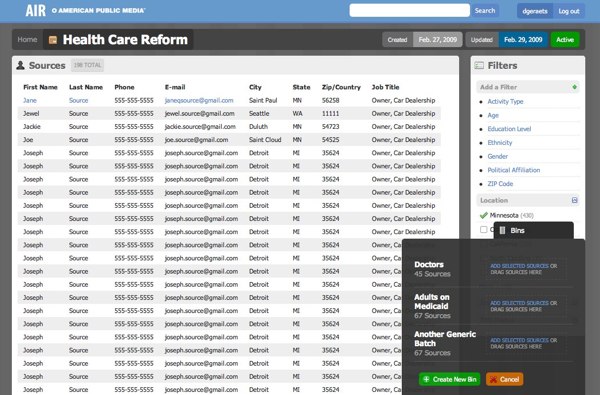Click the green plus icon in Add a Filter

pos(574,87)
